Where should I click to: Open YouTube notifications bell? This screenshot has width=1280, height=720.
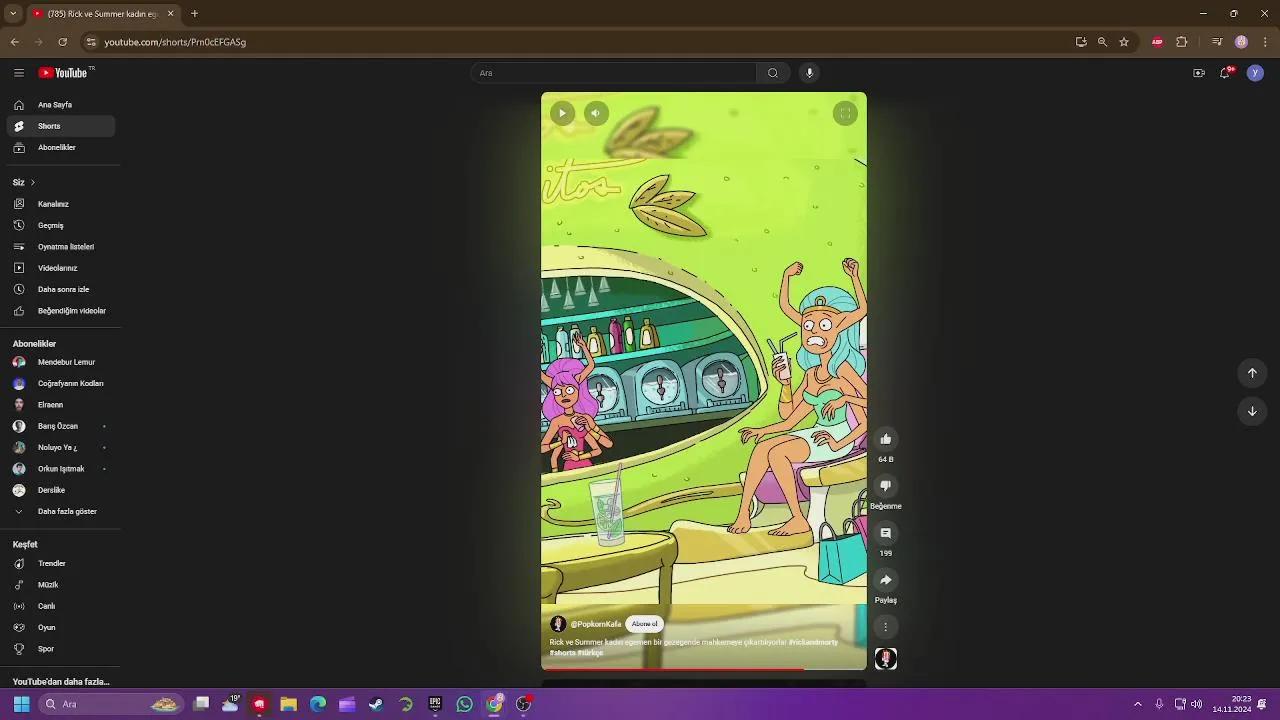1225,73
